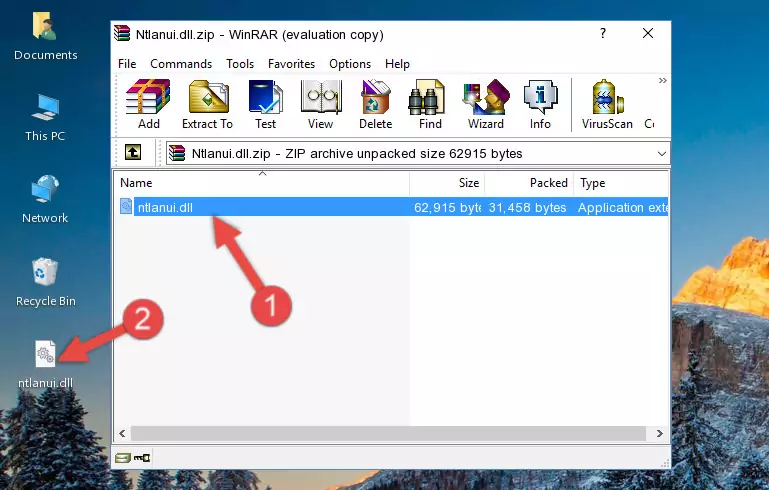This screenshot has width=769, height=490.
Task: Open the Favorites menu
Action: [291, 64]
